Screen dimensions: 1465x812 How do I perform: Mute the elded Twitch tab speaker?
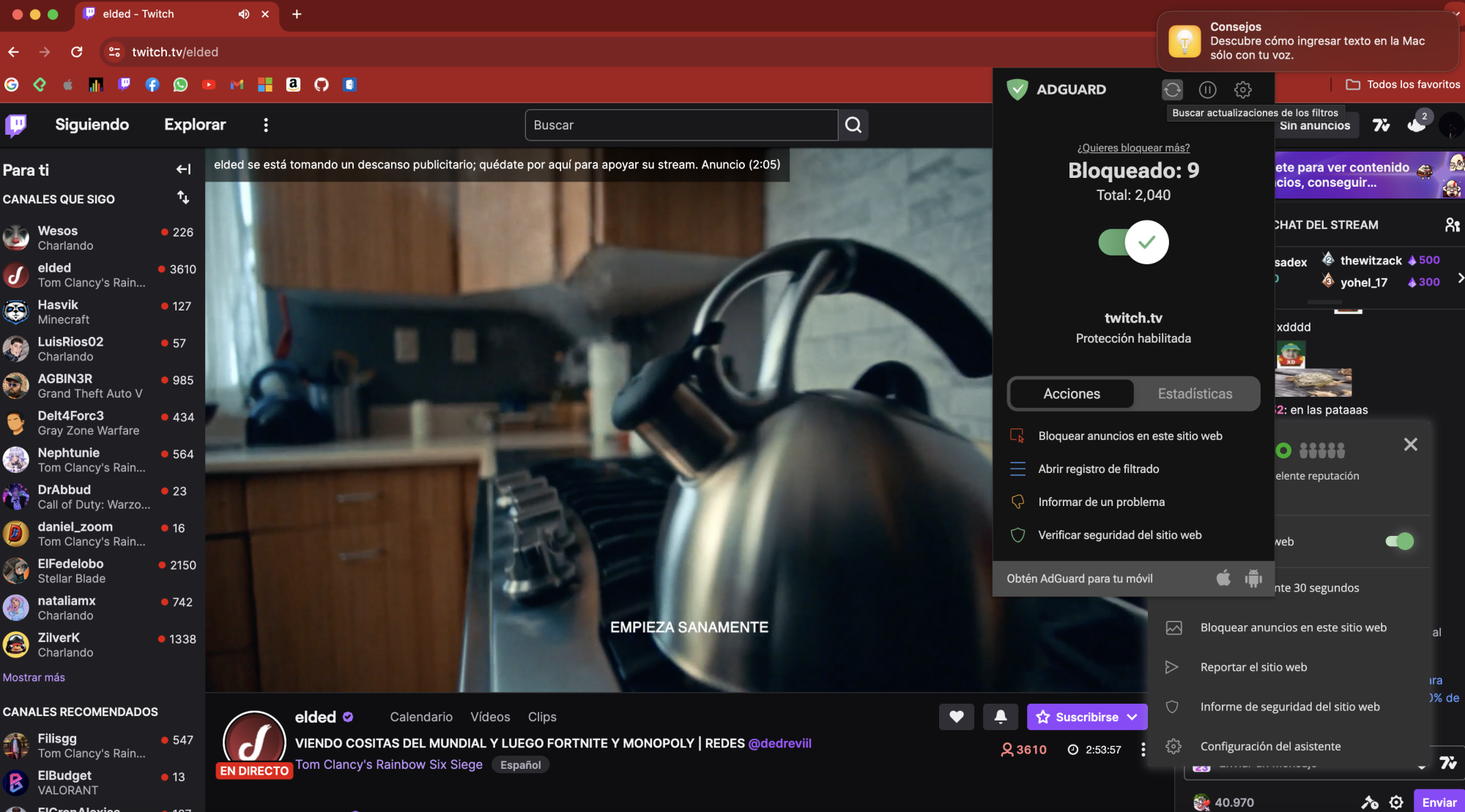[243, 14]
